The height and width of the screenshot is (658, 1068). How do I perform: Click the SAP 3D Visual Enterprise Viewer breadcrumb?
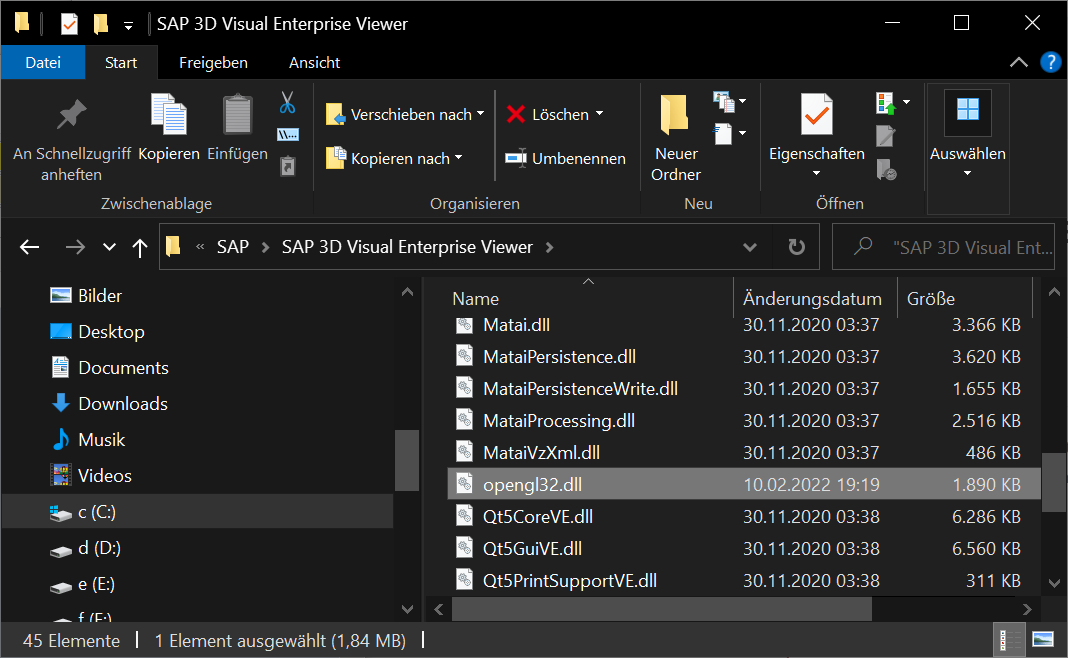point(407,247)
